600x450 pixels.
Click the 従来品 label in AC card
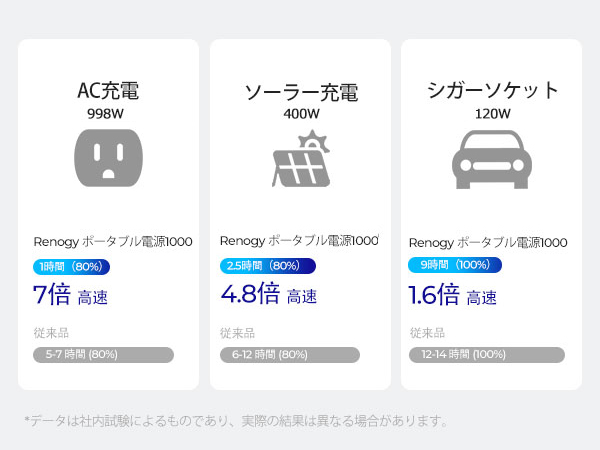51,332
